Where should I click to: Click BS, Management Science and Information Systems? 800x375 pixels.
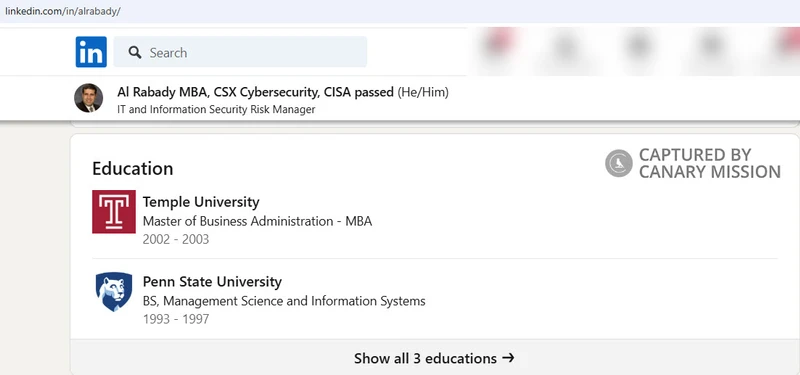tap(284, 301)
